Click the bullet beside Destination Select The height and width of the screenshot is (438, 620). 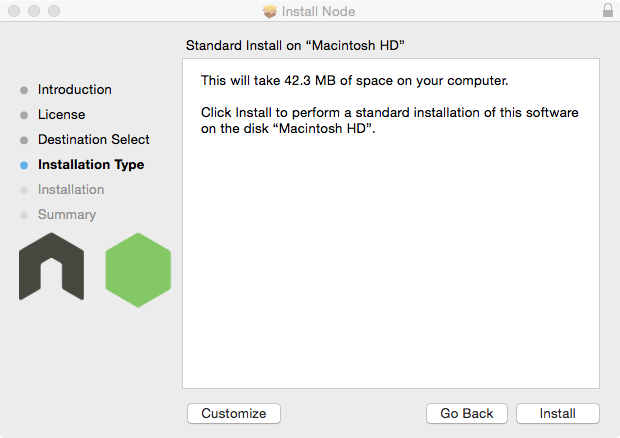tap(24, 140)
